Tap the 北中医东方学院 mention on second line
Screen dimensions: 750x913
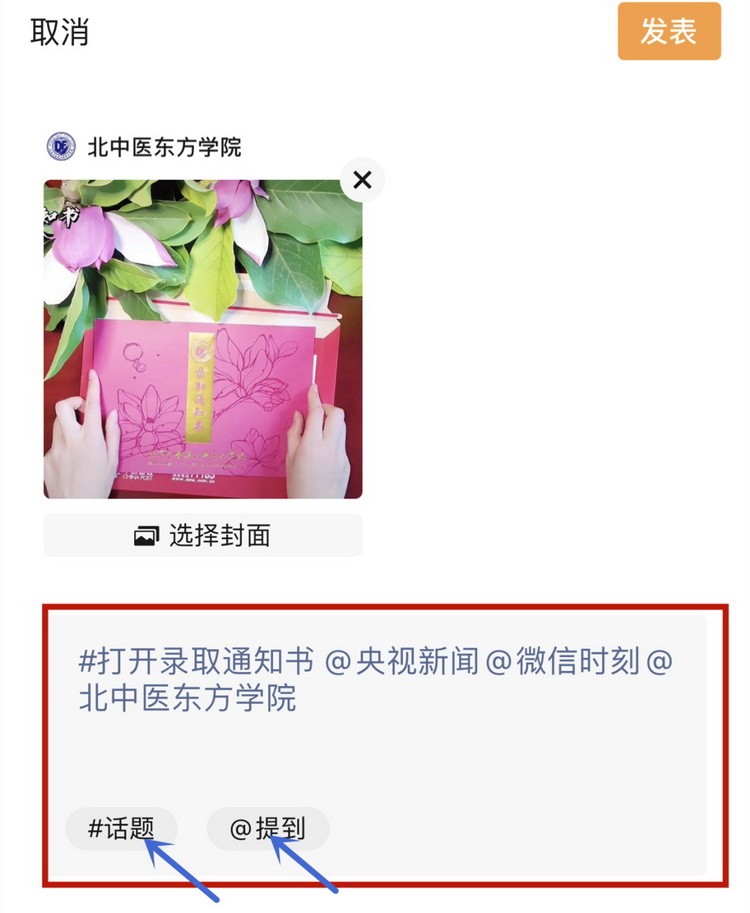[x=188, y=697]
